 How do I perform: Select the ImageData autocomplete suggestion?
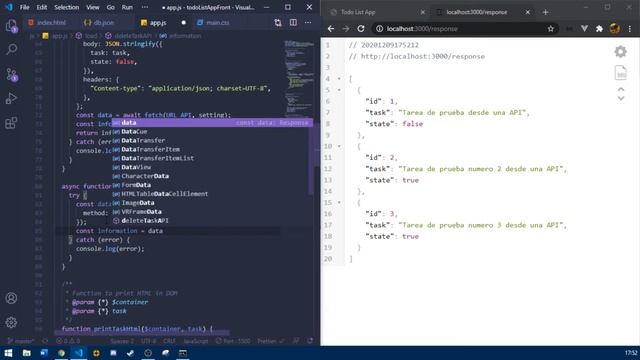[211, 203]
